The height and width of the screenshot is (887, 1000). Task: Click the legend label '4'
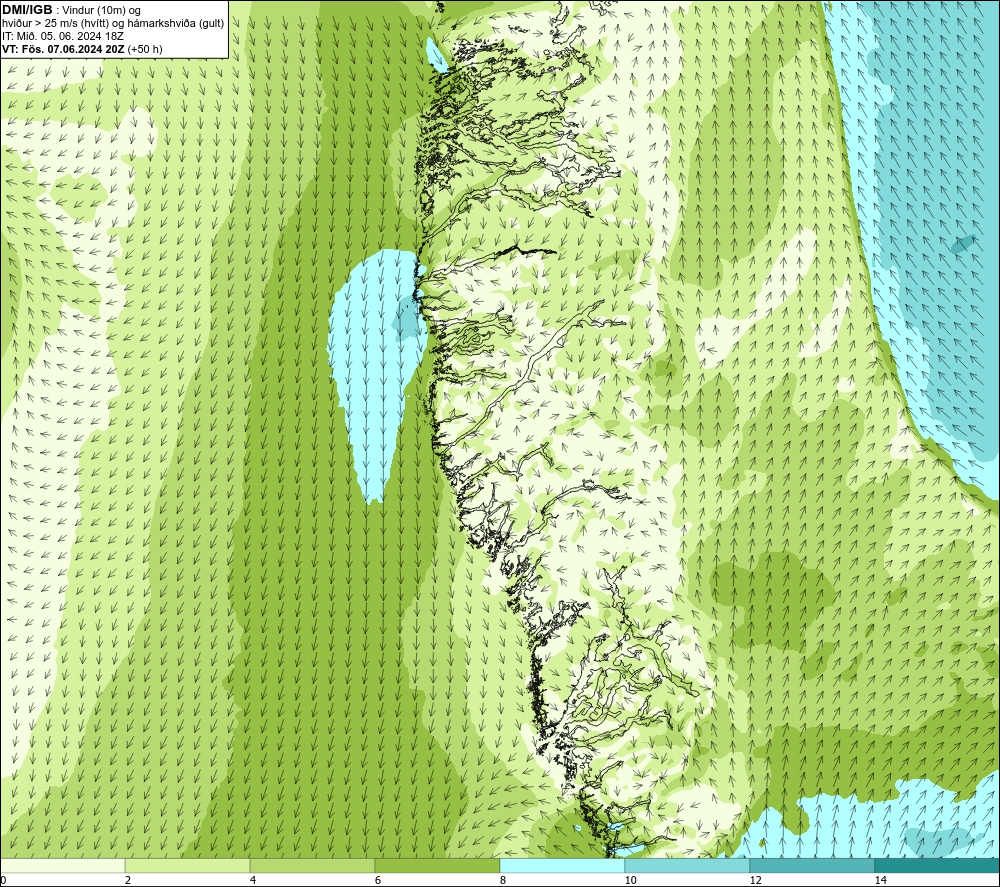[x=253, y=880]
